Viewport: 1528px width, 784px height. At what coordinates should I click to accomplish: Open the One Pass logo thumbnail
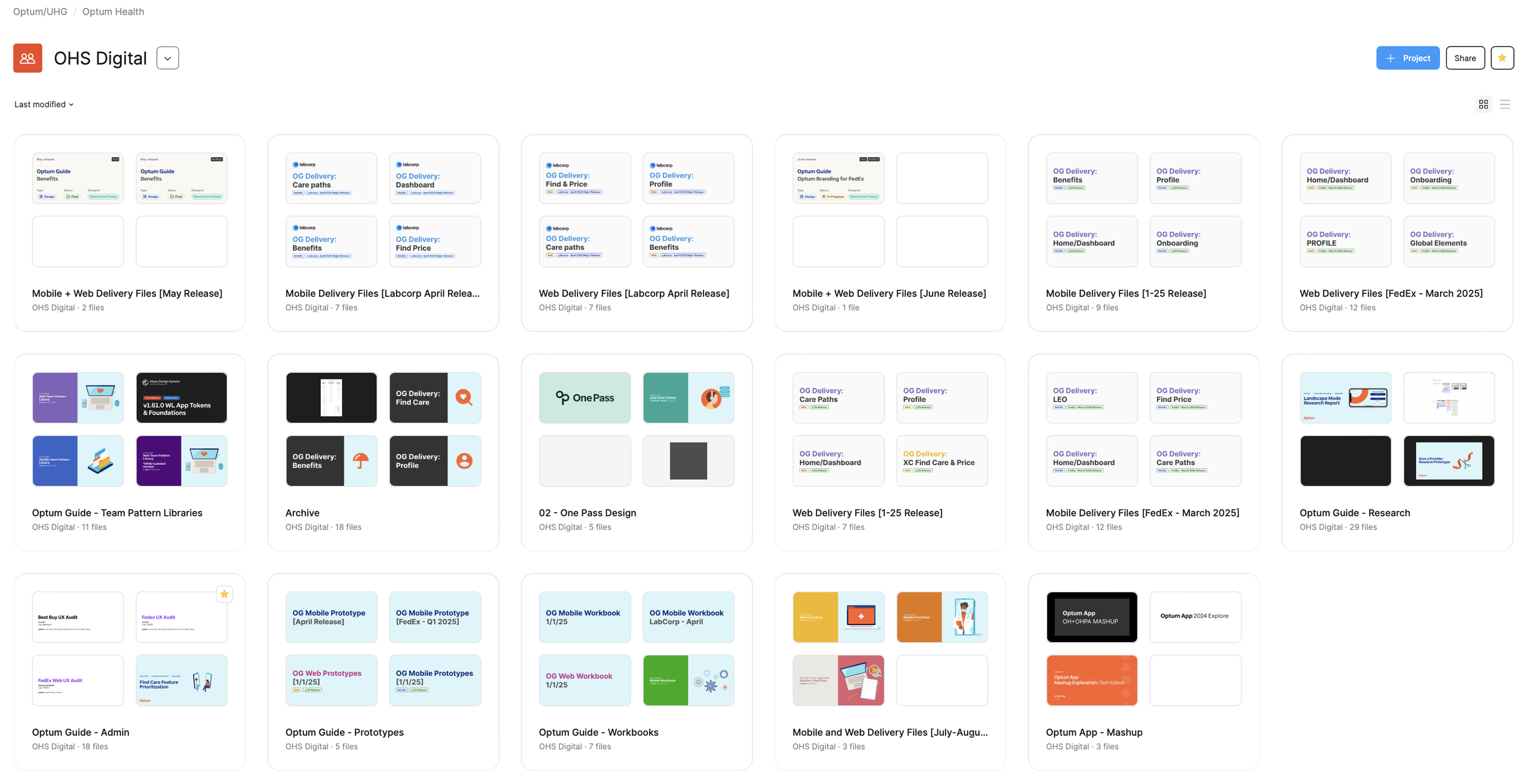click(584, 398)
